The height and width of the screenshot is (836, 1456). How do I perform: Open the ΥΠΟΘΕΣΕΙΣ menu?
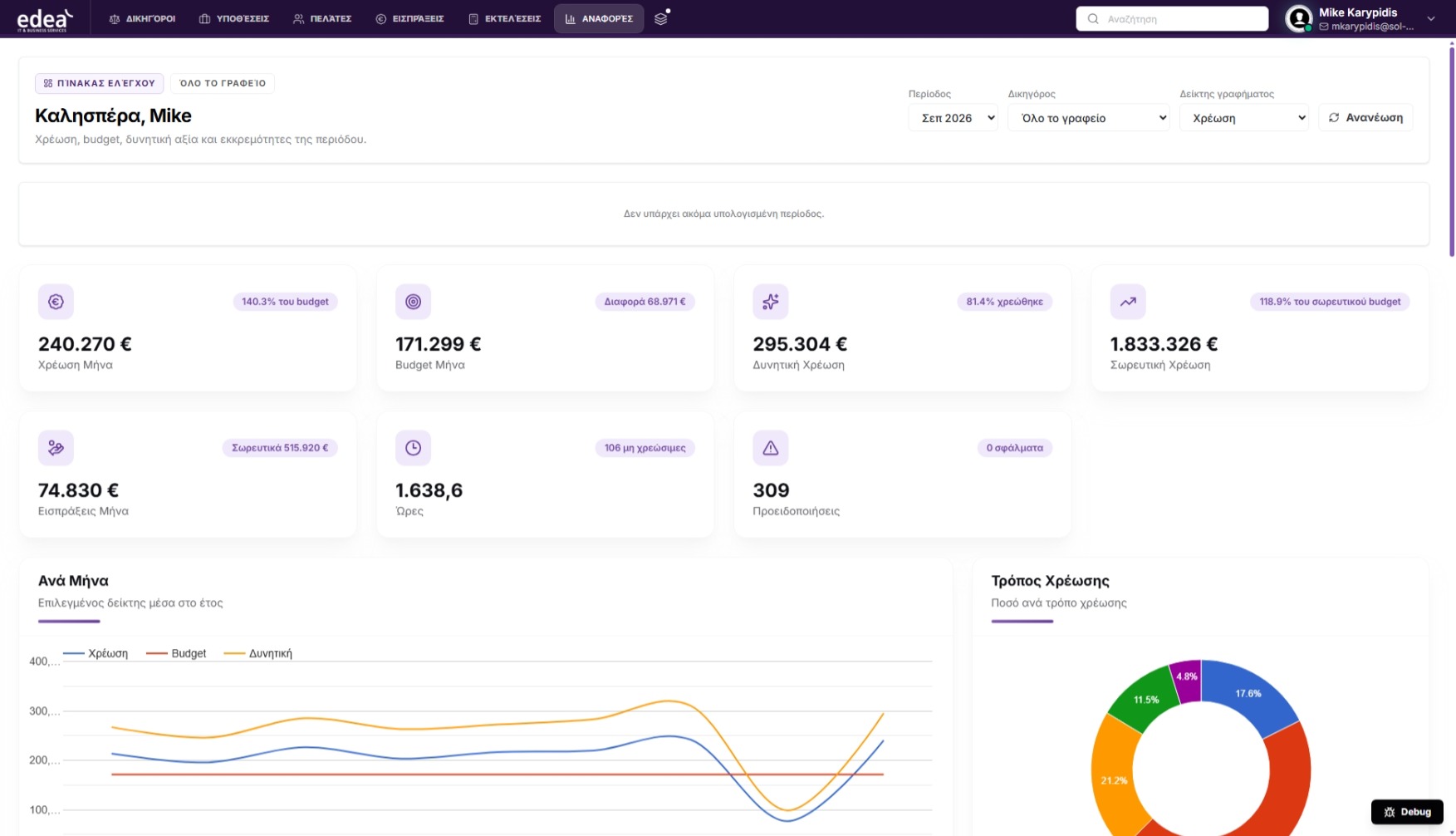pyautogui.click(x=234, y=18)
